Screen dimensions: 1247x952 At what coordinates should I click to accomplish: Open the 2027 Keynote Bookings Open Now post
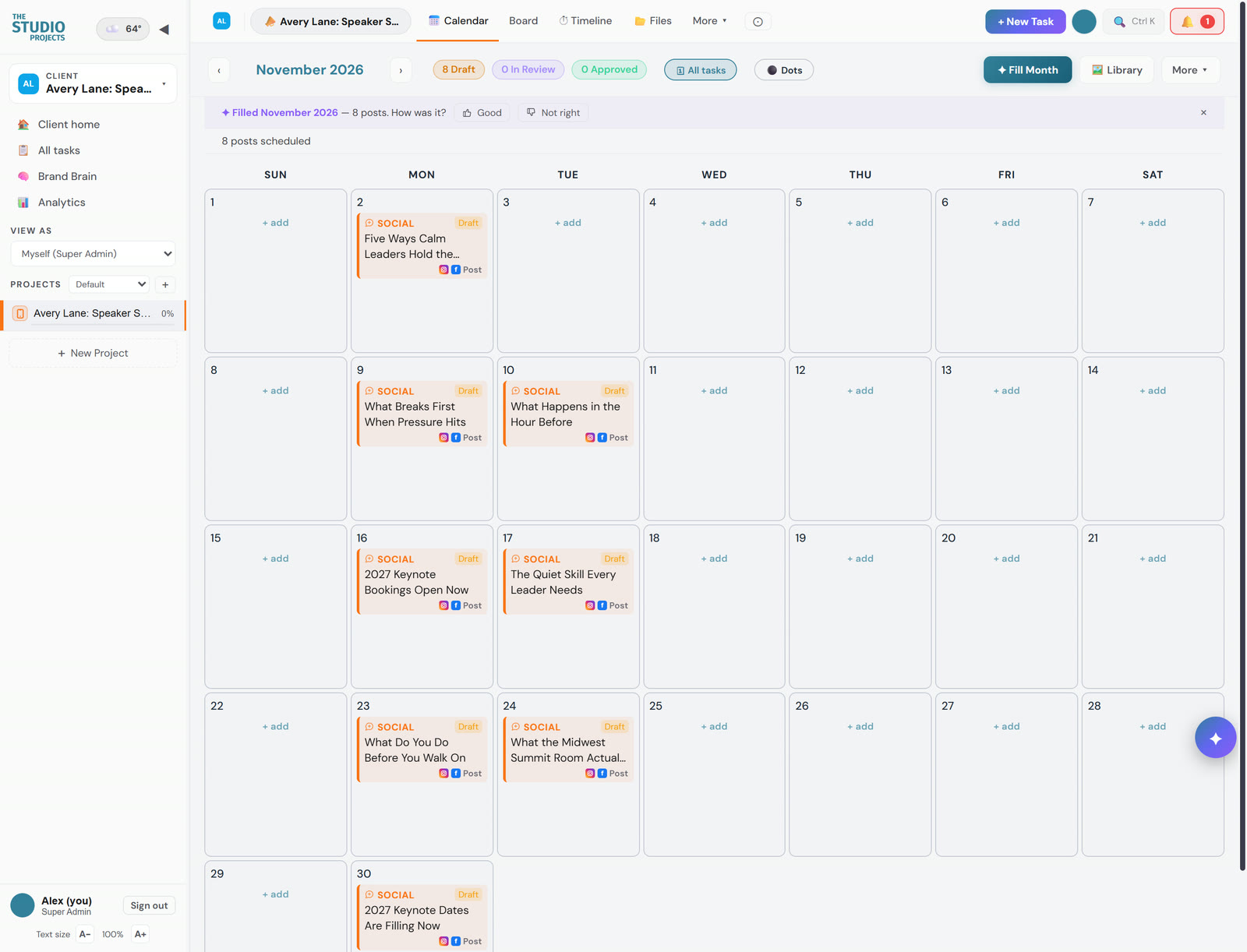[422, 581]
